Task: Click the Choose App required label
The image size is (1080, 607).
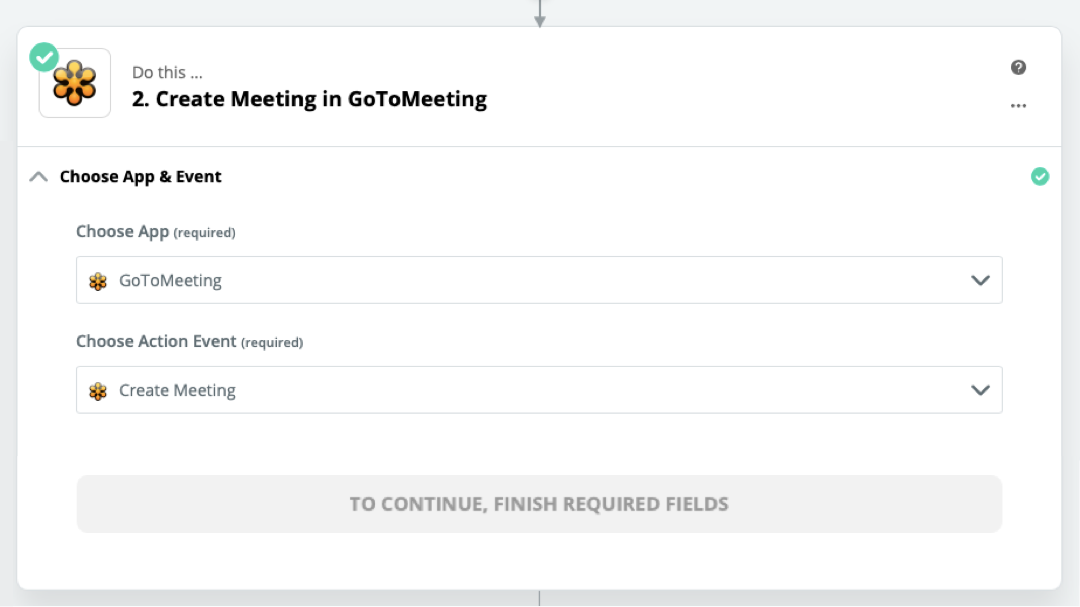Action: click(x=156, y=232)
